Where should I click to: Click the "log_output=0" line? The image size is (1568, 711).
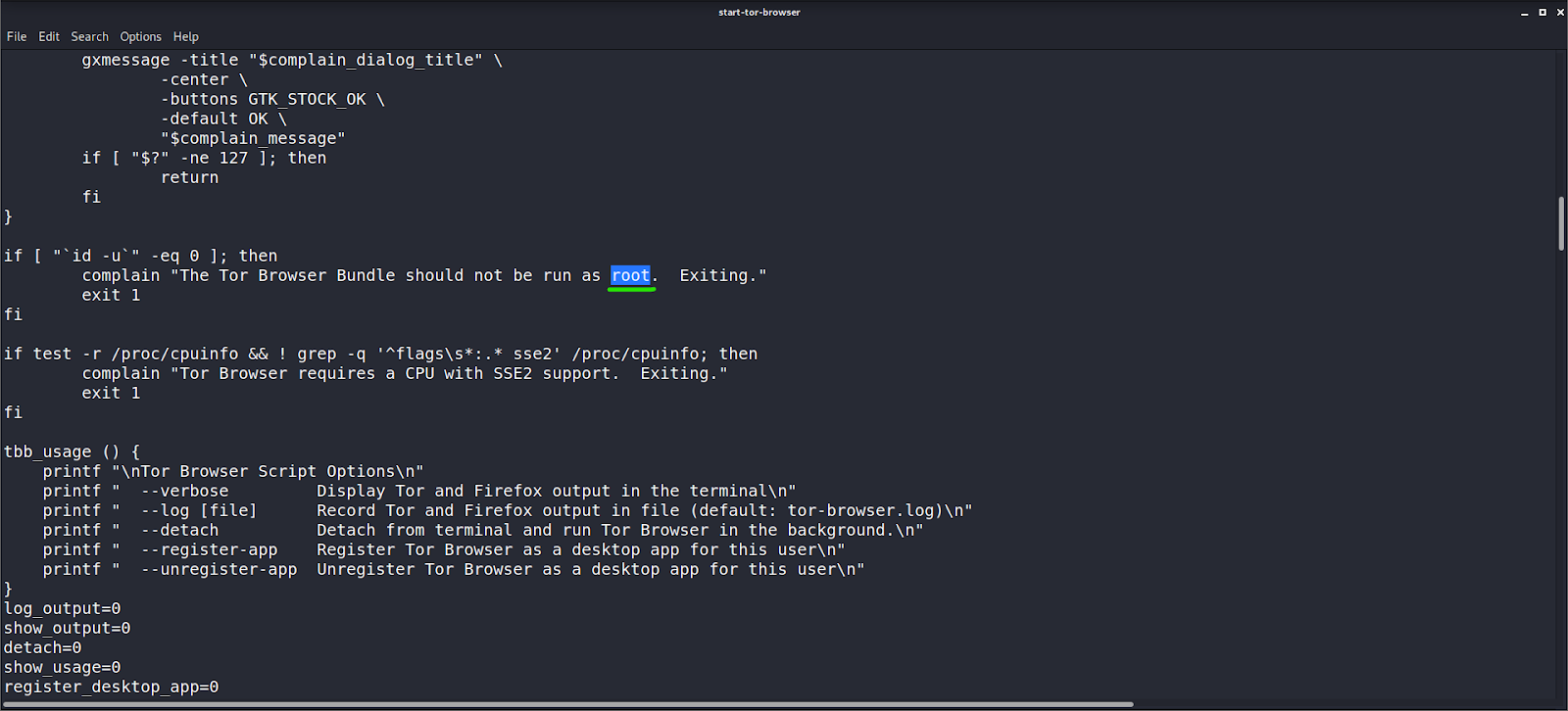pos(63,608)
